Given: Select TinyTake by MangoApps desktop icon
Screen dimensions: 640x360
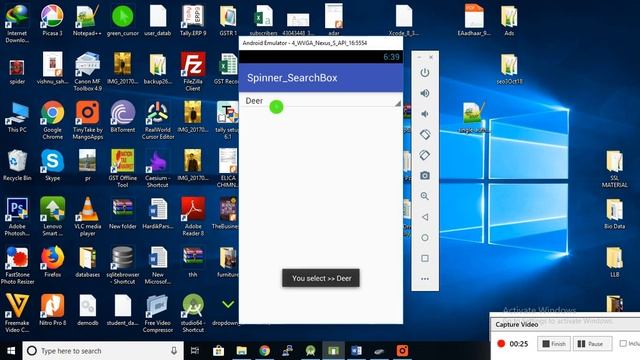Looking at the screenshot, I should [87, 120].
